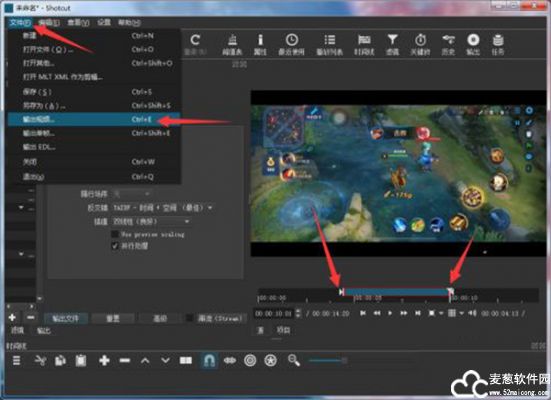551x400 pixels.
Task: Skip to the start of the clip
Action: click(x=363, y=313)
